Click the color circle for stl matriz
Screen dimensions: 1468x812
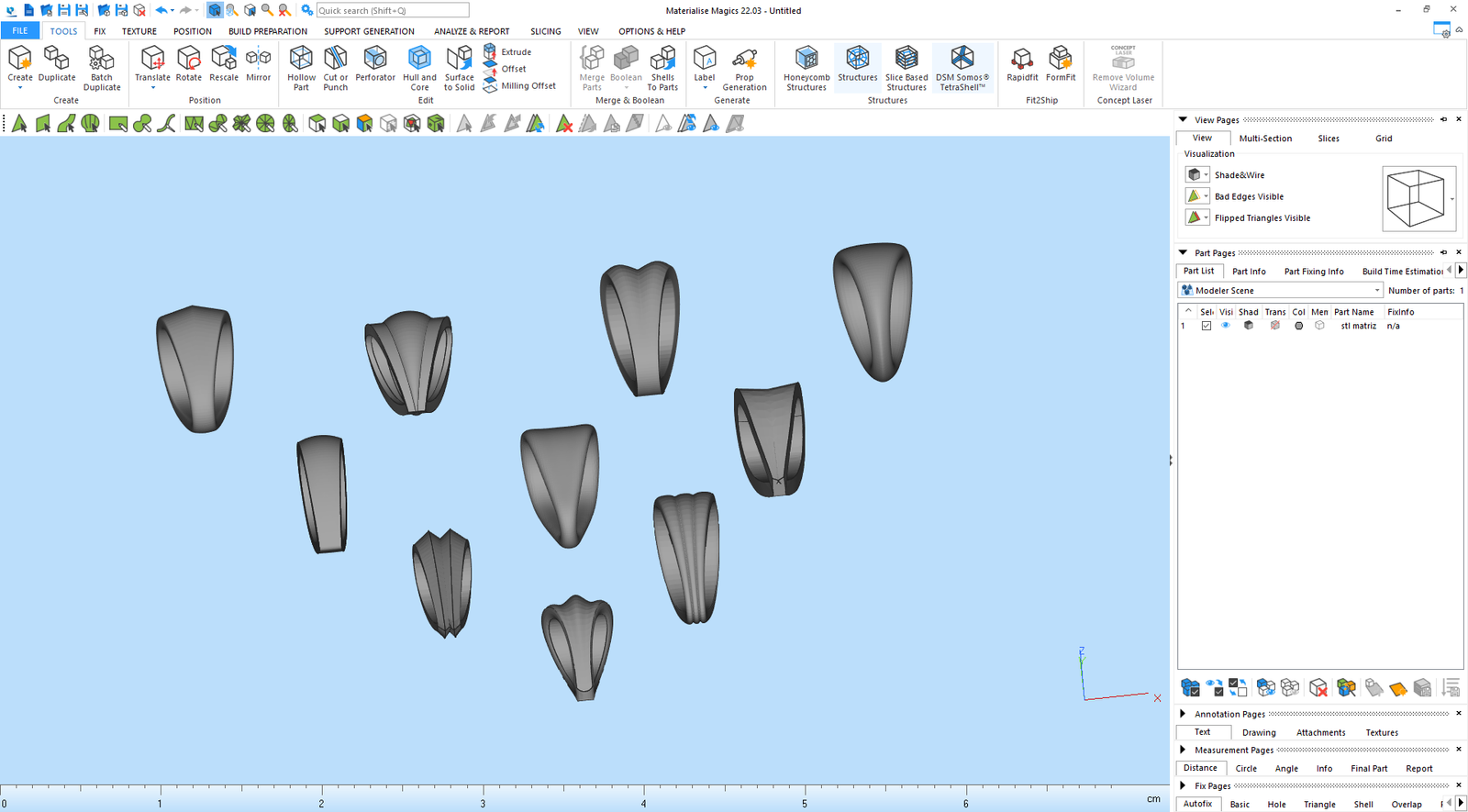(1298, 326)
